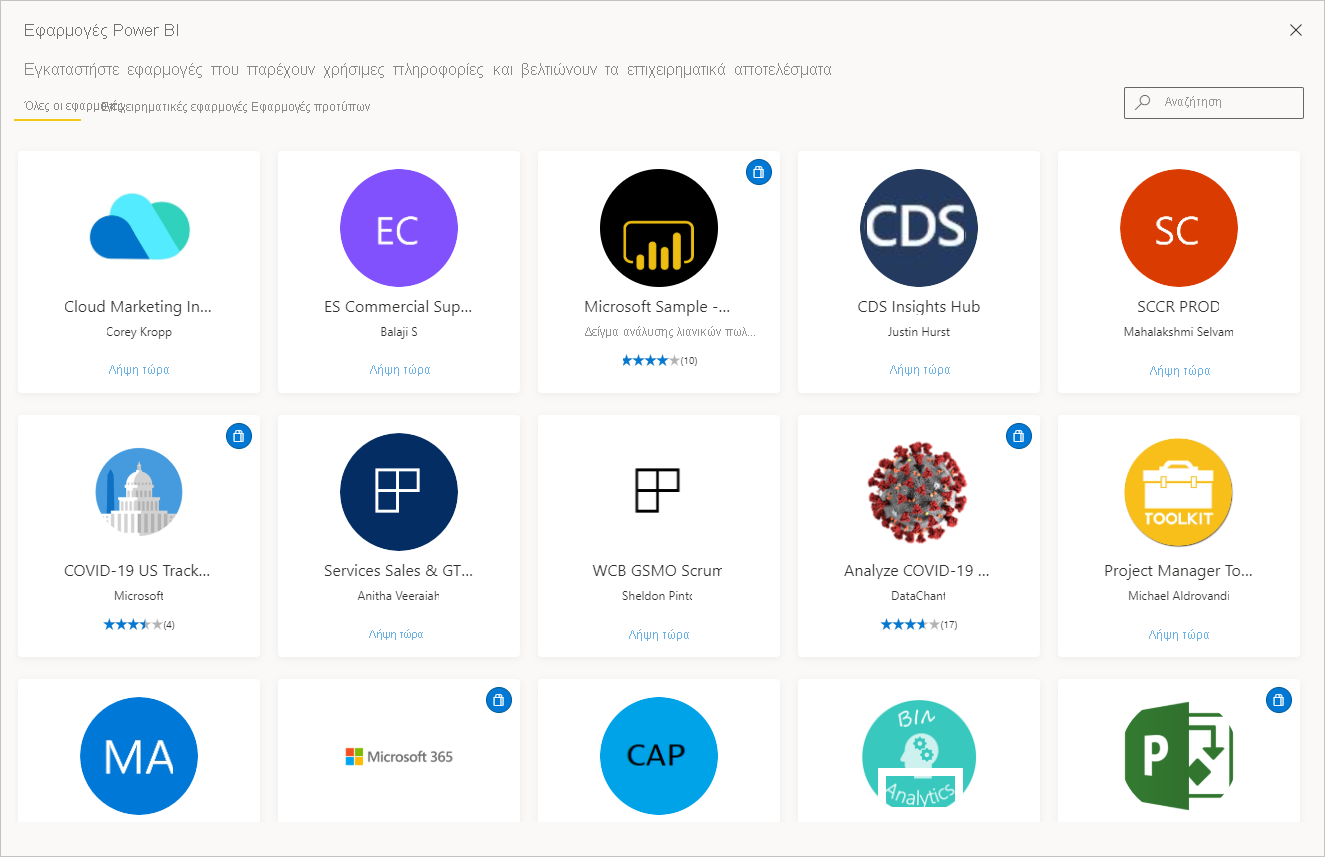The width and height of the screenshot is (1325, 857).
Task: Select the orange SC icon for SCCR PROD
Action: pos(1178,228)
